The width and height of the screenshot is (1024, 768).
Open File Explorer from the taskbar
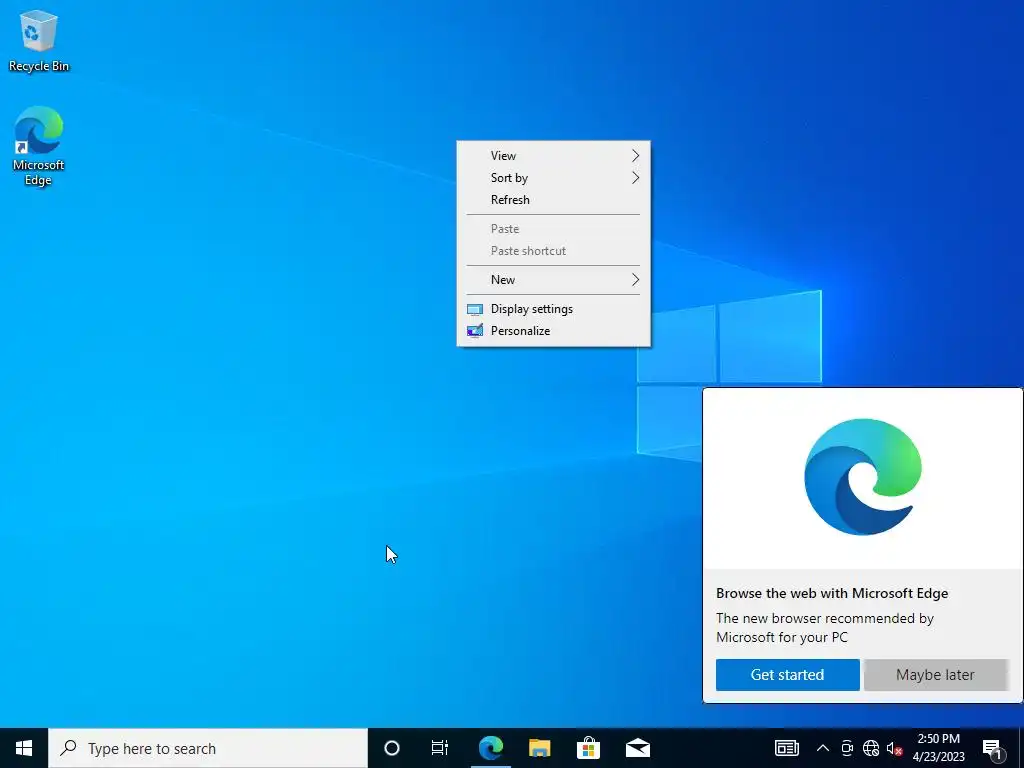pyautogui.click(x=539, y=748)
